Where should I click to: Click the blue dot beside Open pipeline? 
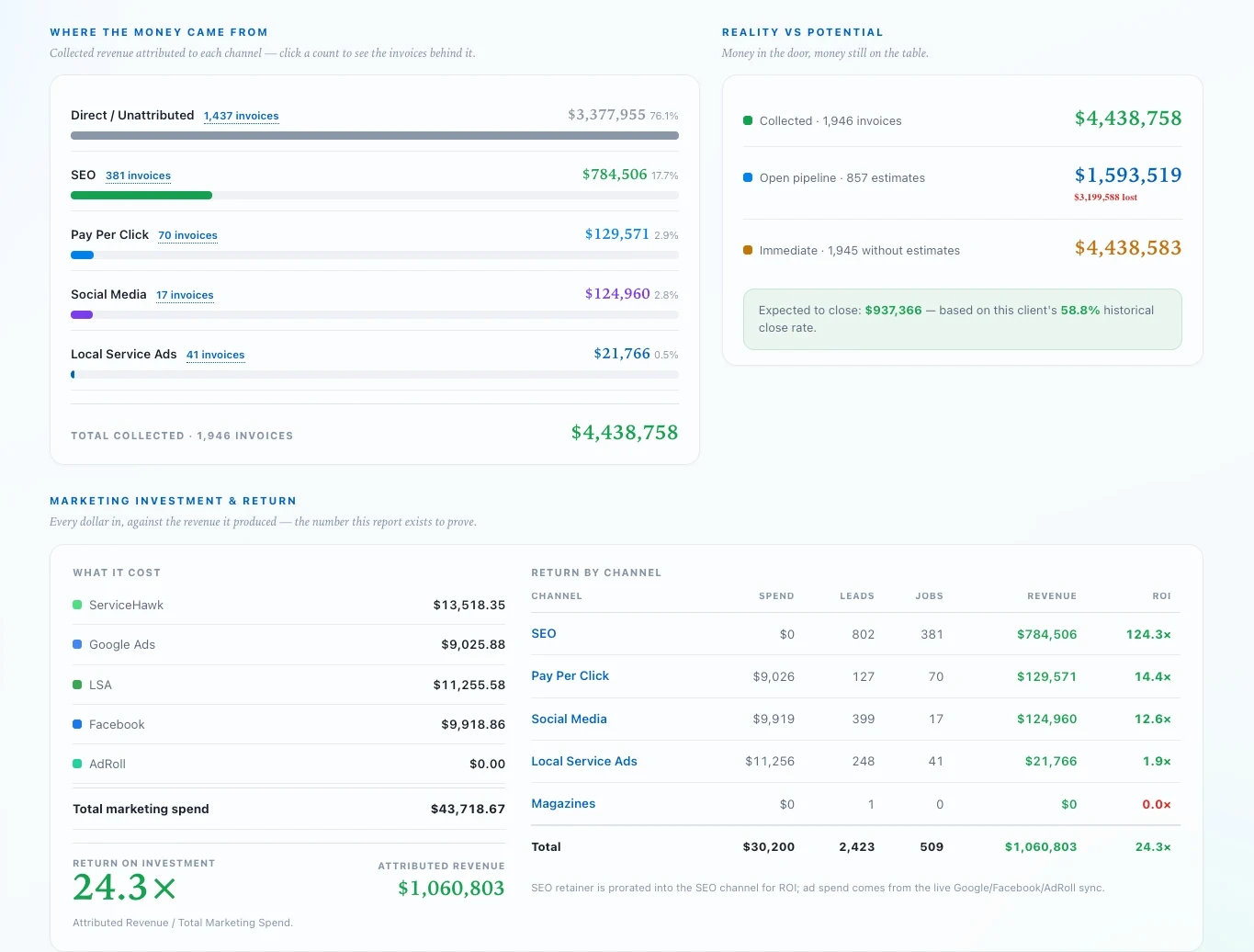coord(748,177)
